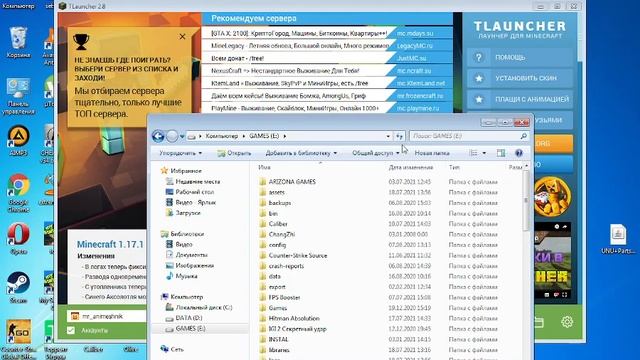The width and height of the screenshot is (640, 360).
Task: Click the search magnifier icon
Action: [523, 136]
